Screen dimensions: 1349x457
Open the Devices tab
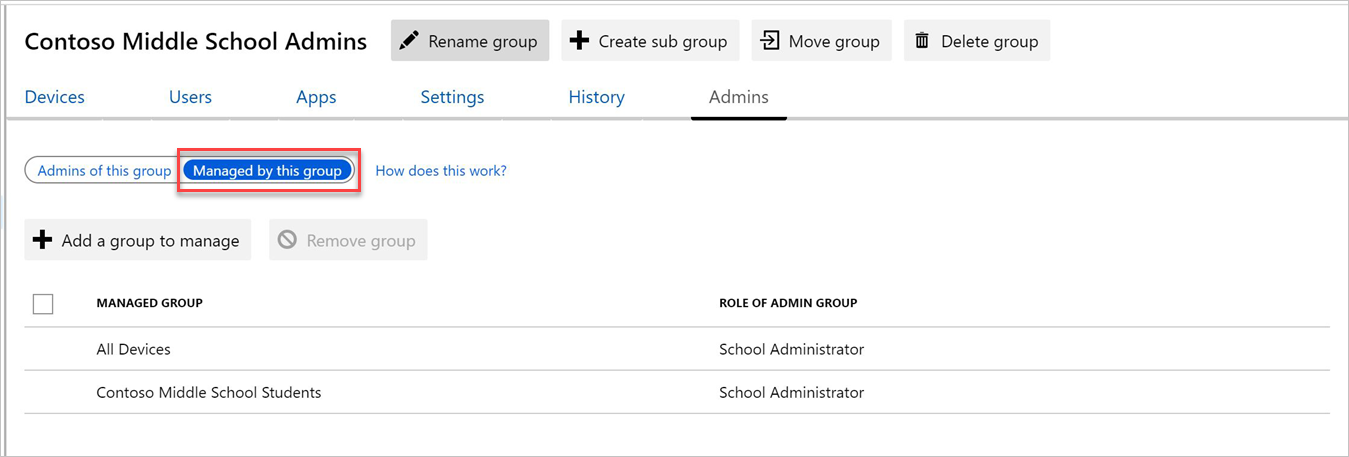55,97
